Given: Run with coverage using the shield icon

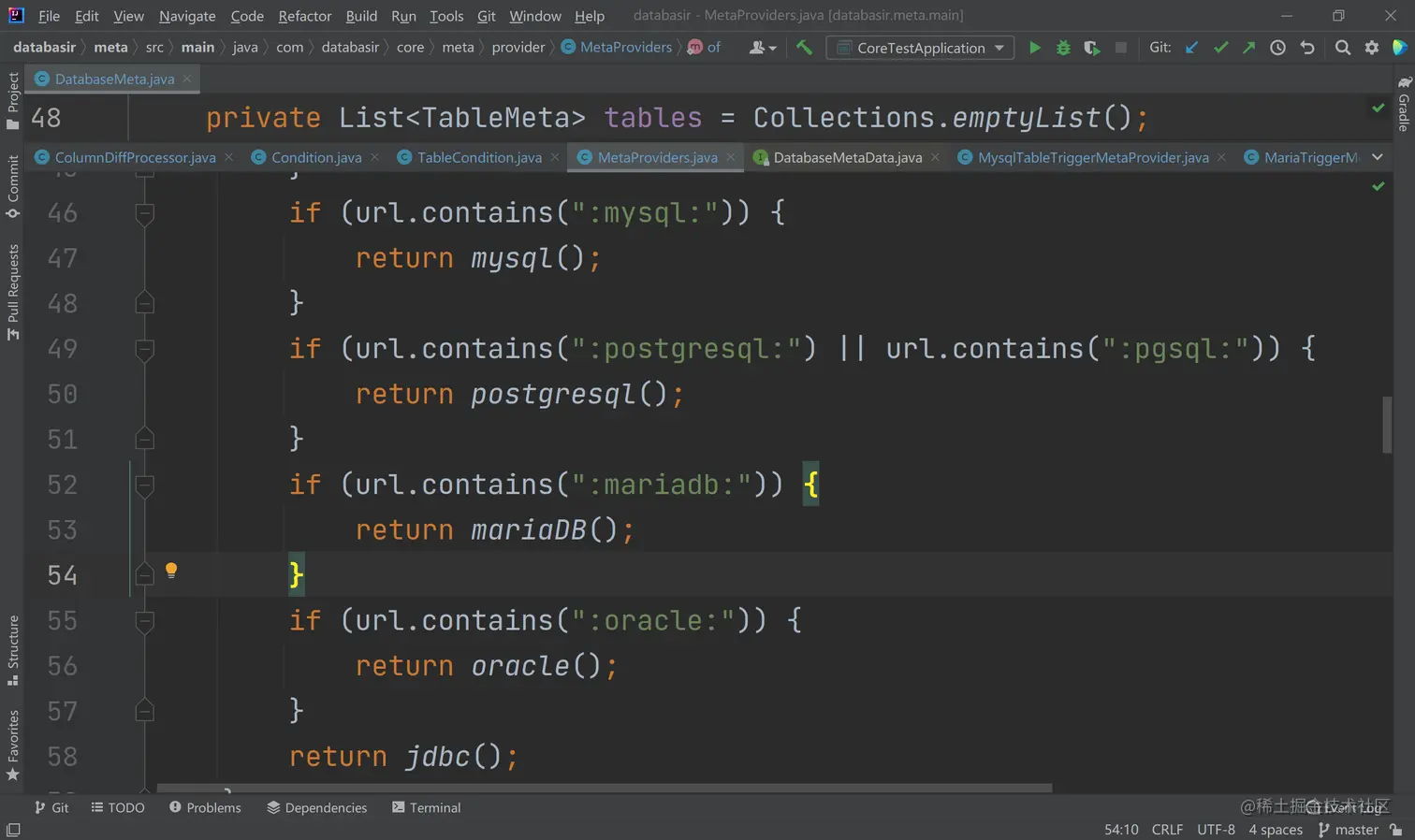Looking at the screenshot, I should 1092,48.
